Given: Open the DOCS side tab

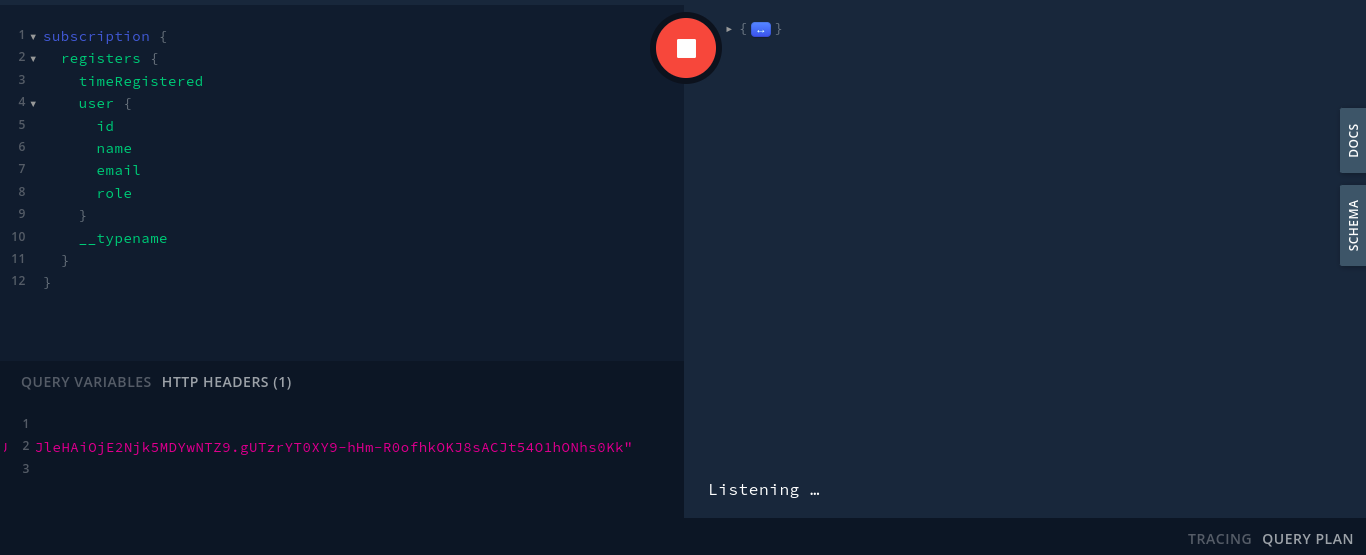Looking at the screenshot, I should 1353,141.
